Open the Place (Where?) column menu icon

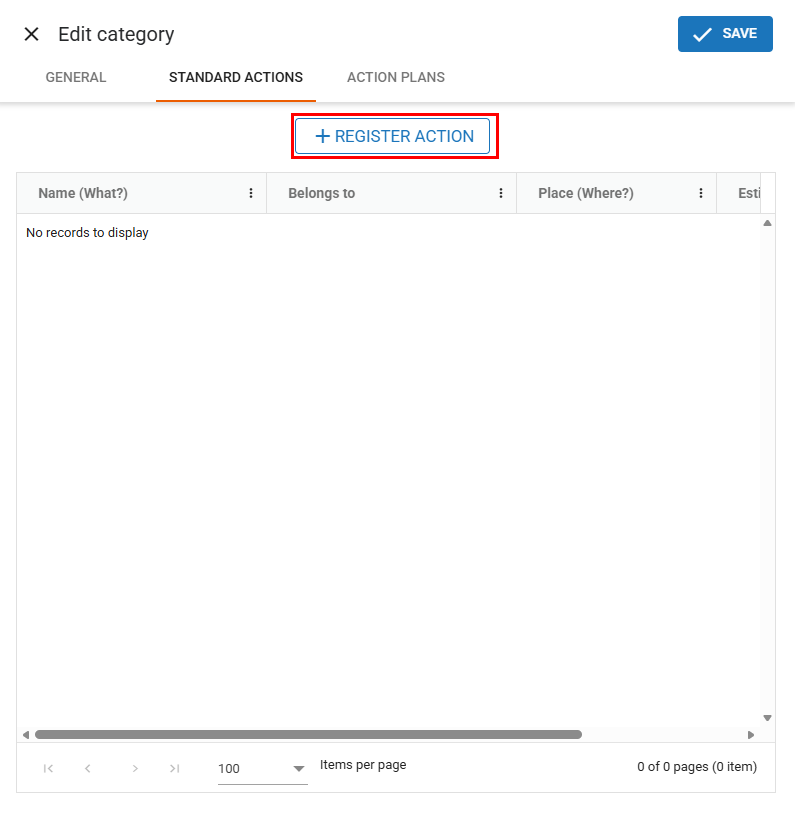[701, 194]
